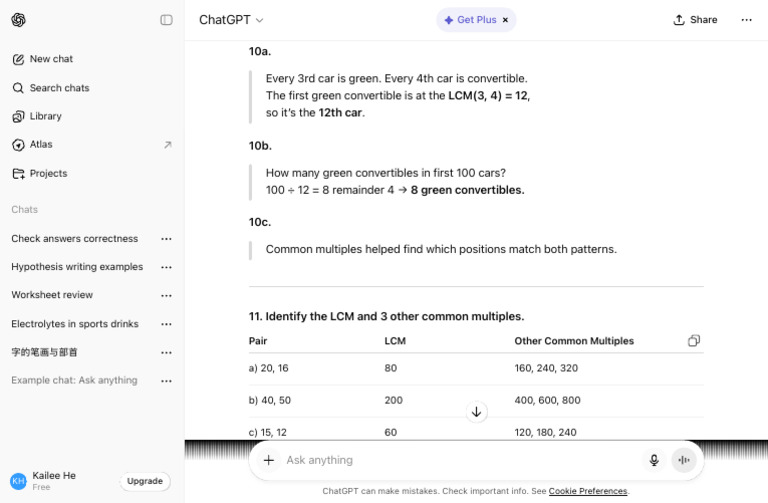Copy the LCM table
768x503 pixels.
(x=694, y=341)
